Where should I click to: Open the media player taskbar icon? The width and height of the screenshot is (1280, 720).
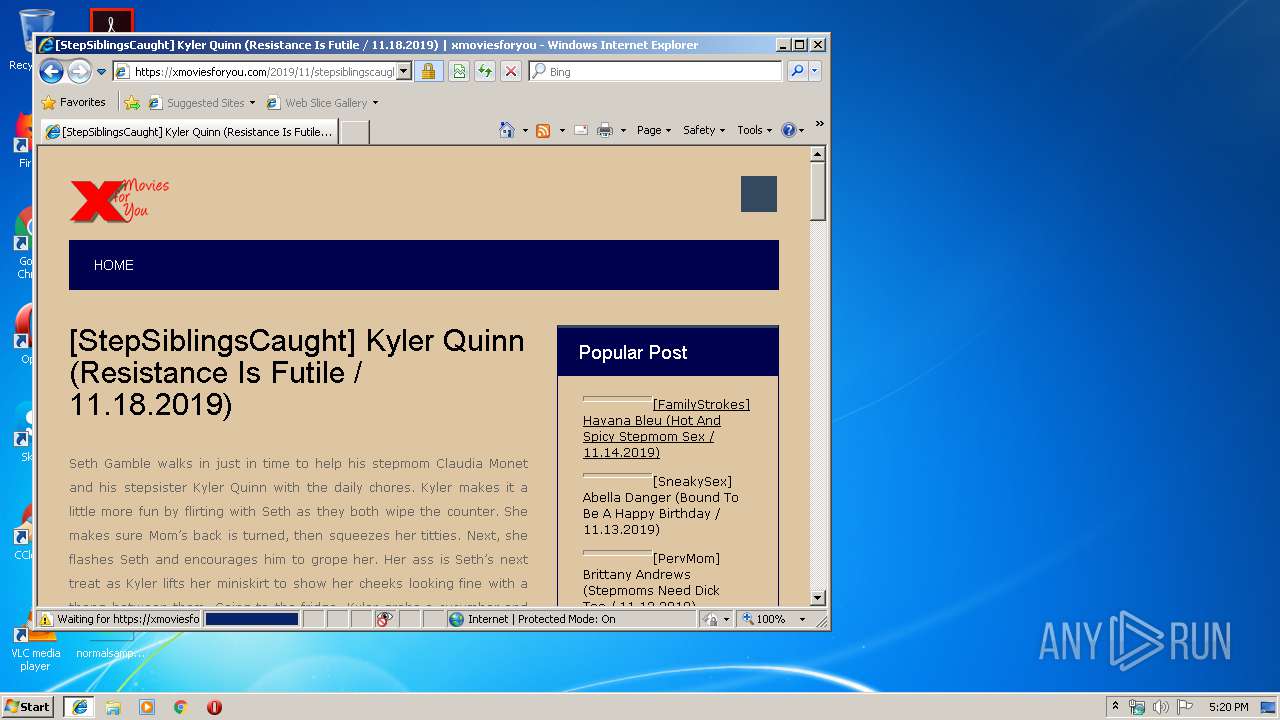click(147, 707)
